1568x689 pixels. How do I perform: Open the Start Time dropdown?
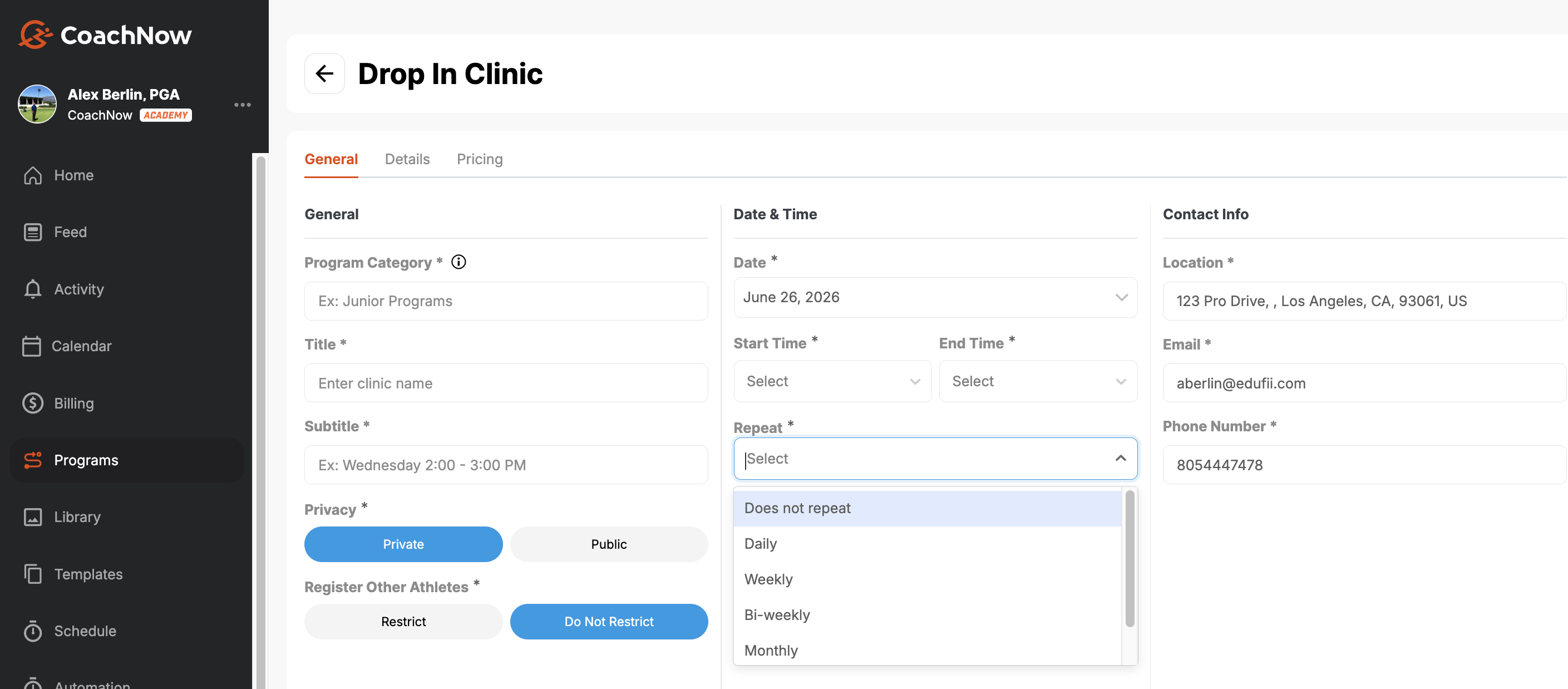(x=832, y=381)
